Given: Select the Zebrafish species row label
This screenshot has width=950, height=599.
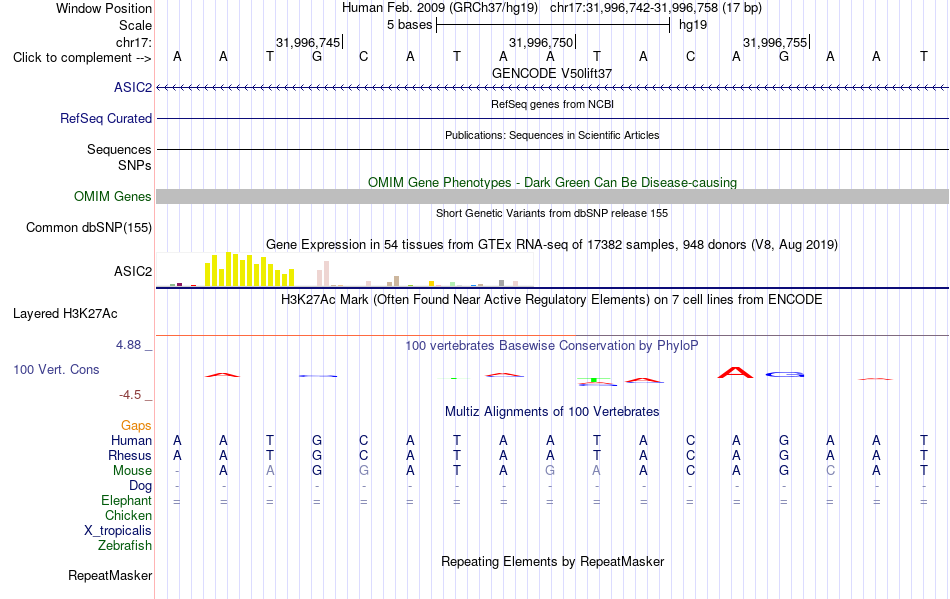Looking at the screenshot, I should tap(125, 546).
